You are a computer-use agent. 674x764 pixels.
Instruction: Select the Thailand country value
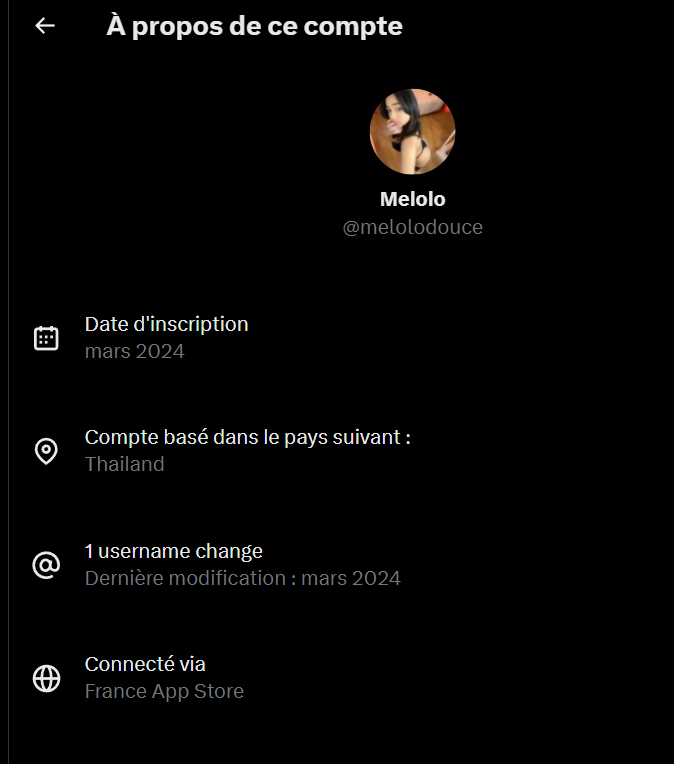tap(124, 464)
